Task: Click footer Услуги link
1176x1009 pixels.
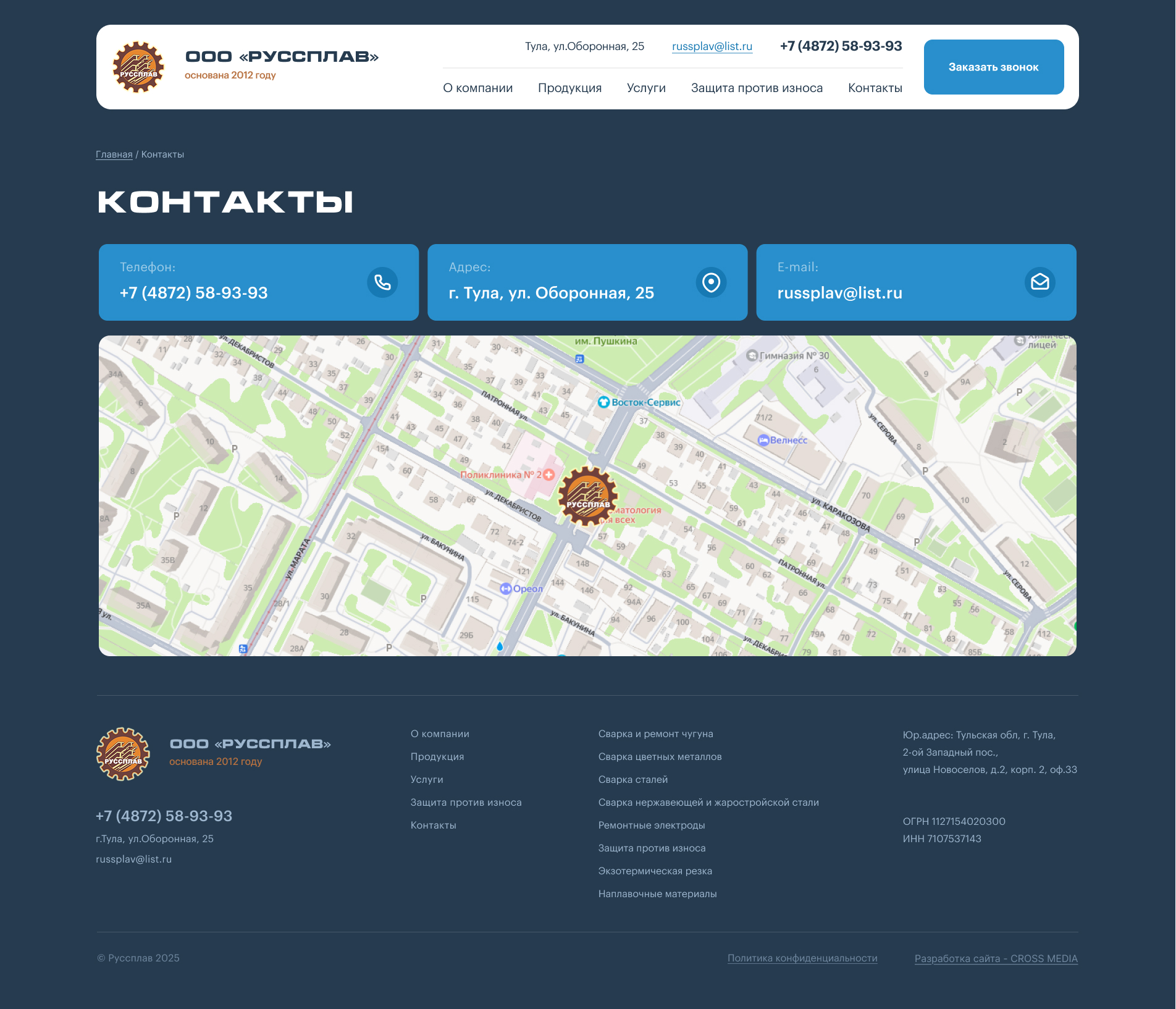Action: [427, 780]
